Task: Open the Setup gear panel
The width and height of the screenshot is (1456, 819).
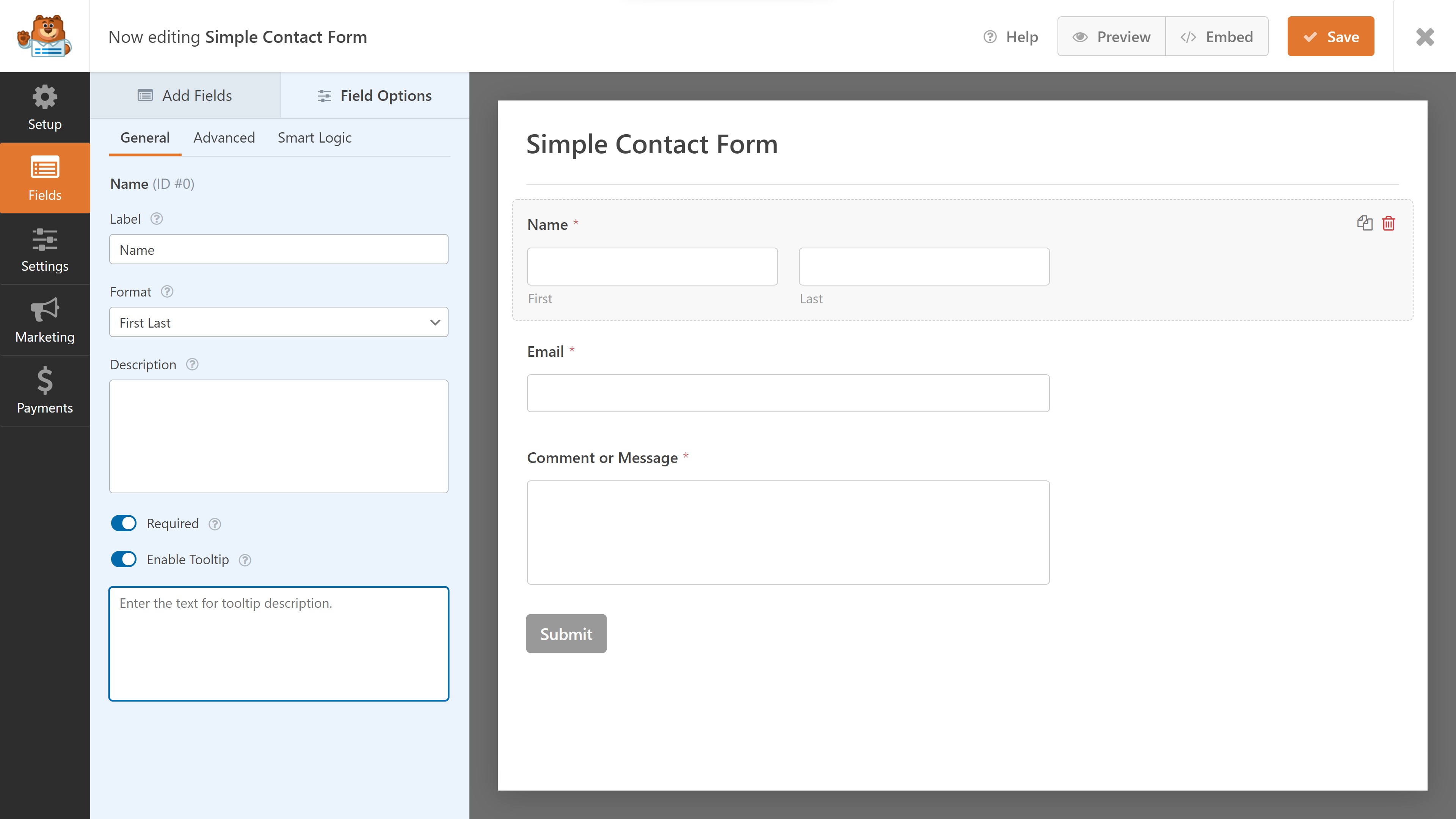Action: [45, 107]
